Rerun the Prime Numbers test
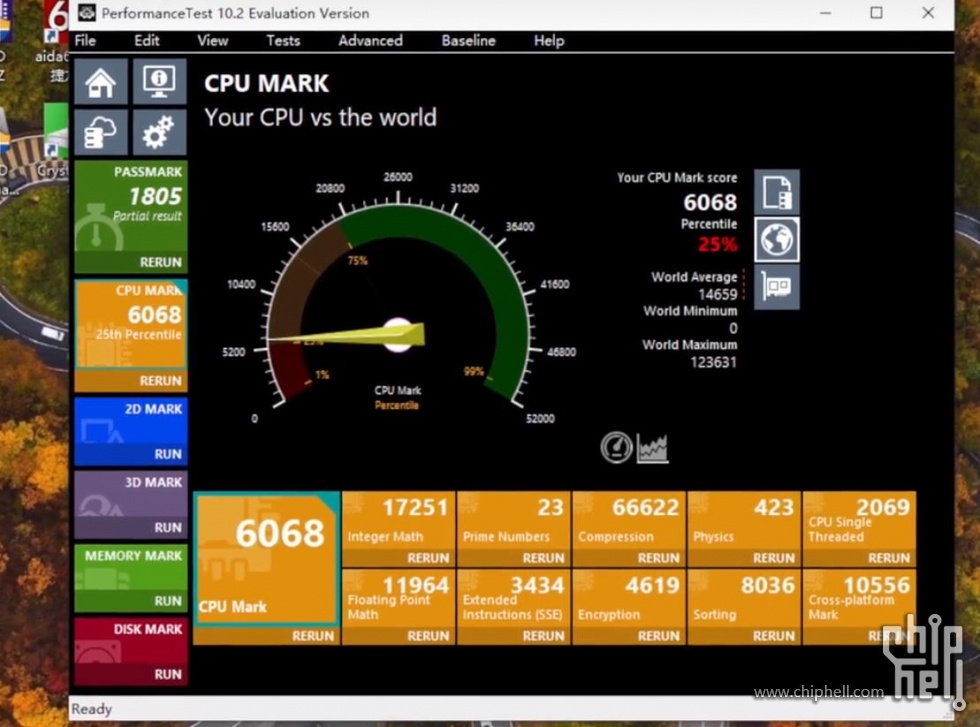The image size is (980, 727). pos(543,558)
